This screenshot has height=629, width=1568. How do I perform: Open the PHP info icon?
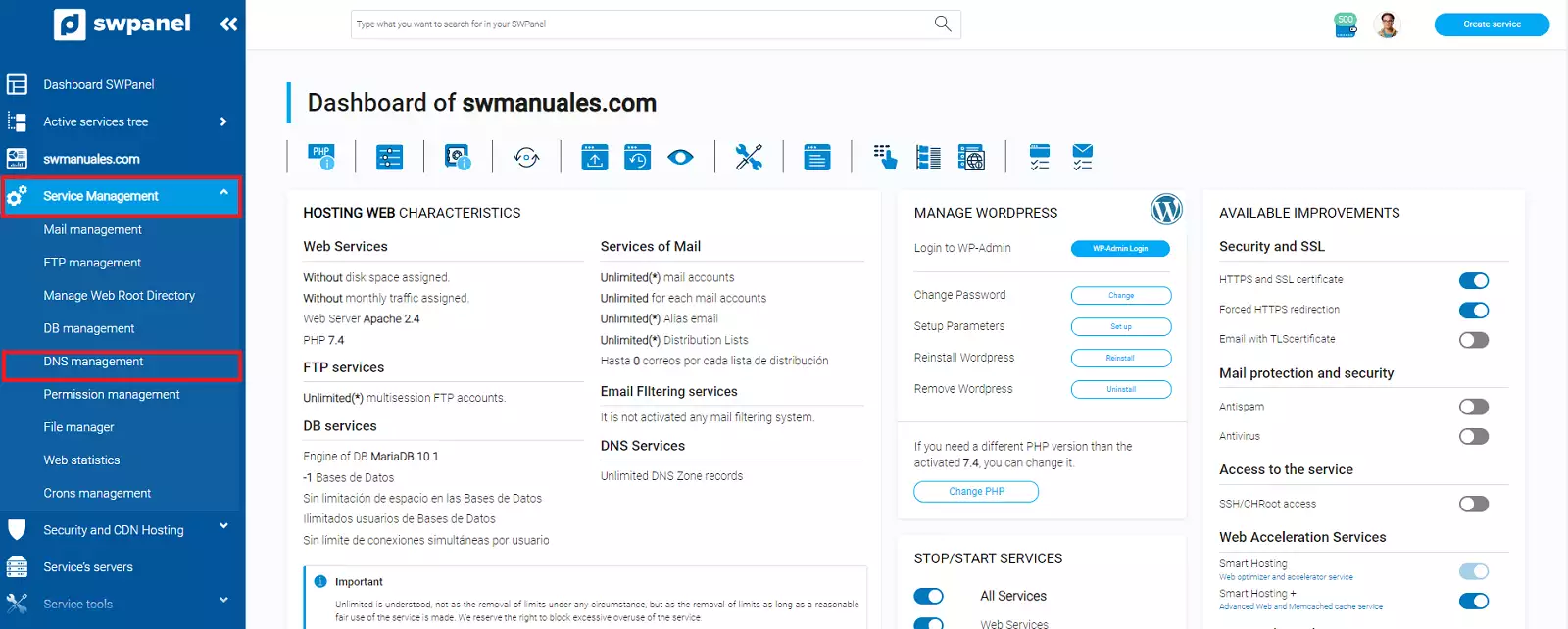point(321,157)
